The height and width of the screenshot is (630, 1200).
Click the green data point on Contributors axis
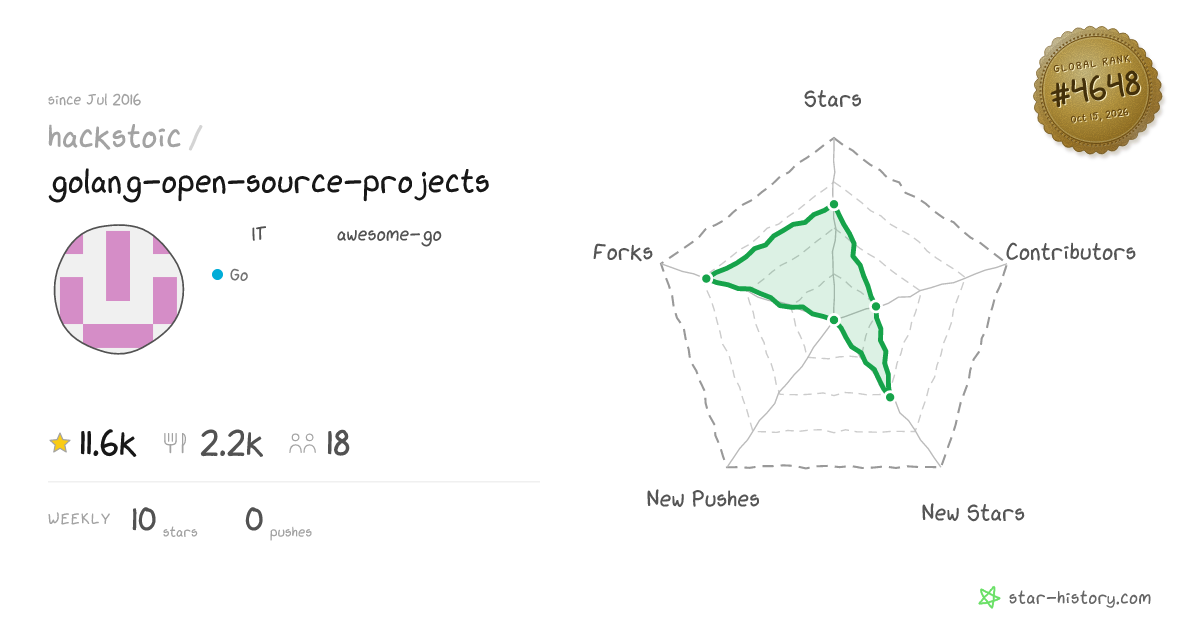(x=875, y=306)
